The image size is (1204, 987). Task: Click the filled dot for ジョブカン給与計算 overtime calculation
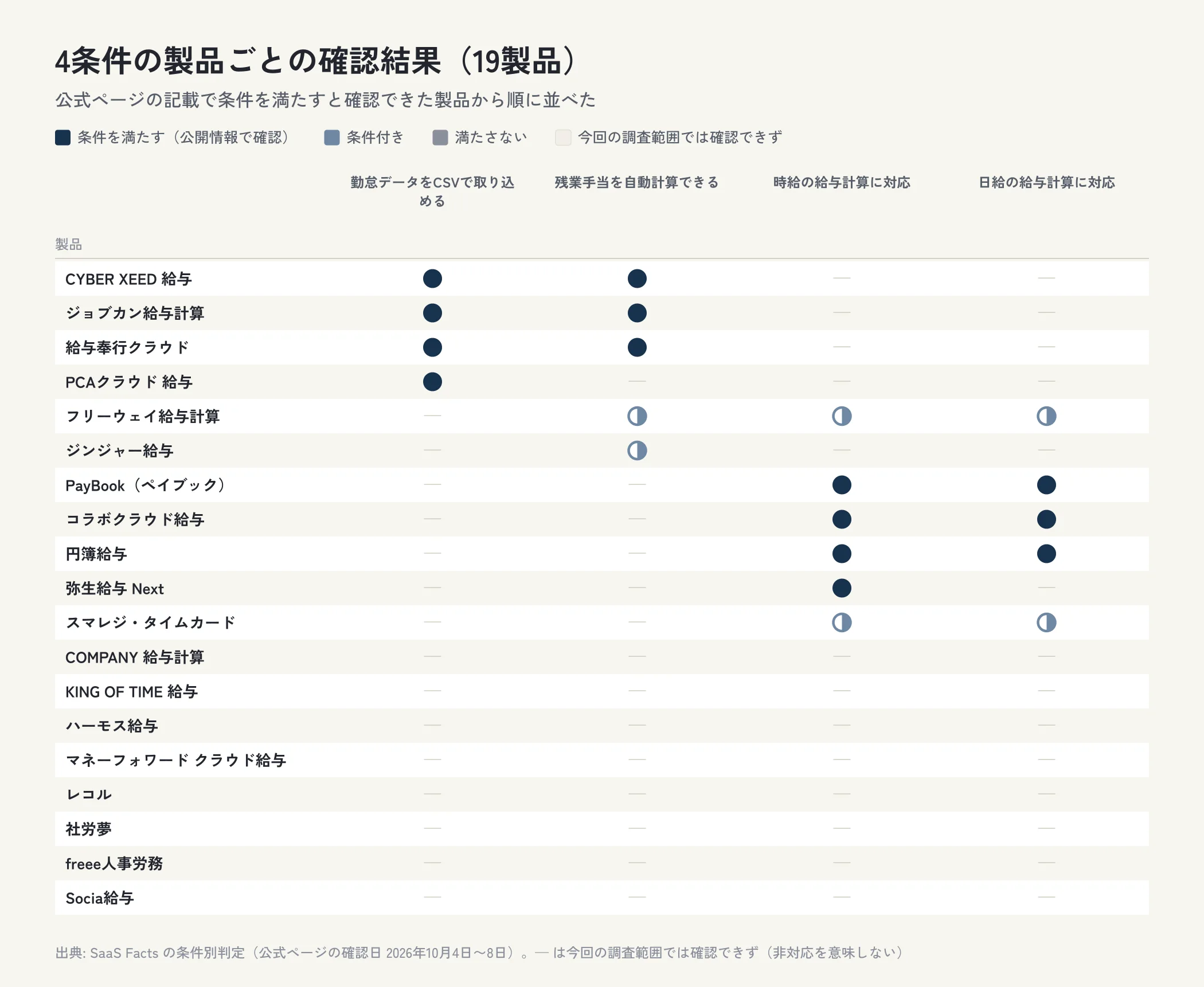pos(637,313)
